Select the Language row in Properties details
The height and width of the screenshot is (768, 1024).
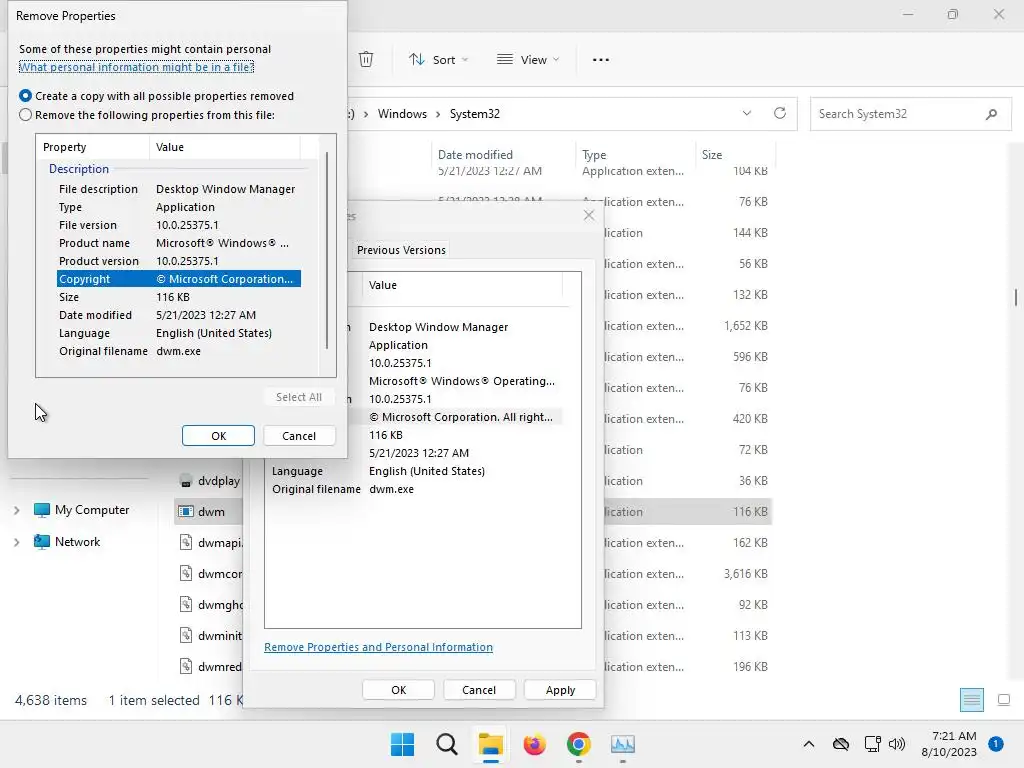click(416, 471)
